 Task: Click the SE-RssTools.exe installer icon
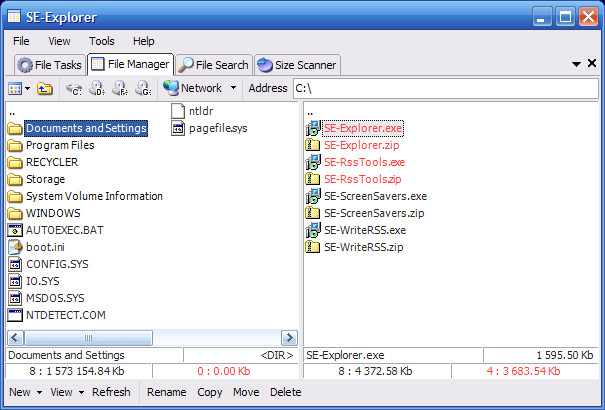click(x=313, y=162)
